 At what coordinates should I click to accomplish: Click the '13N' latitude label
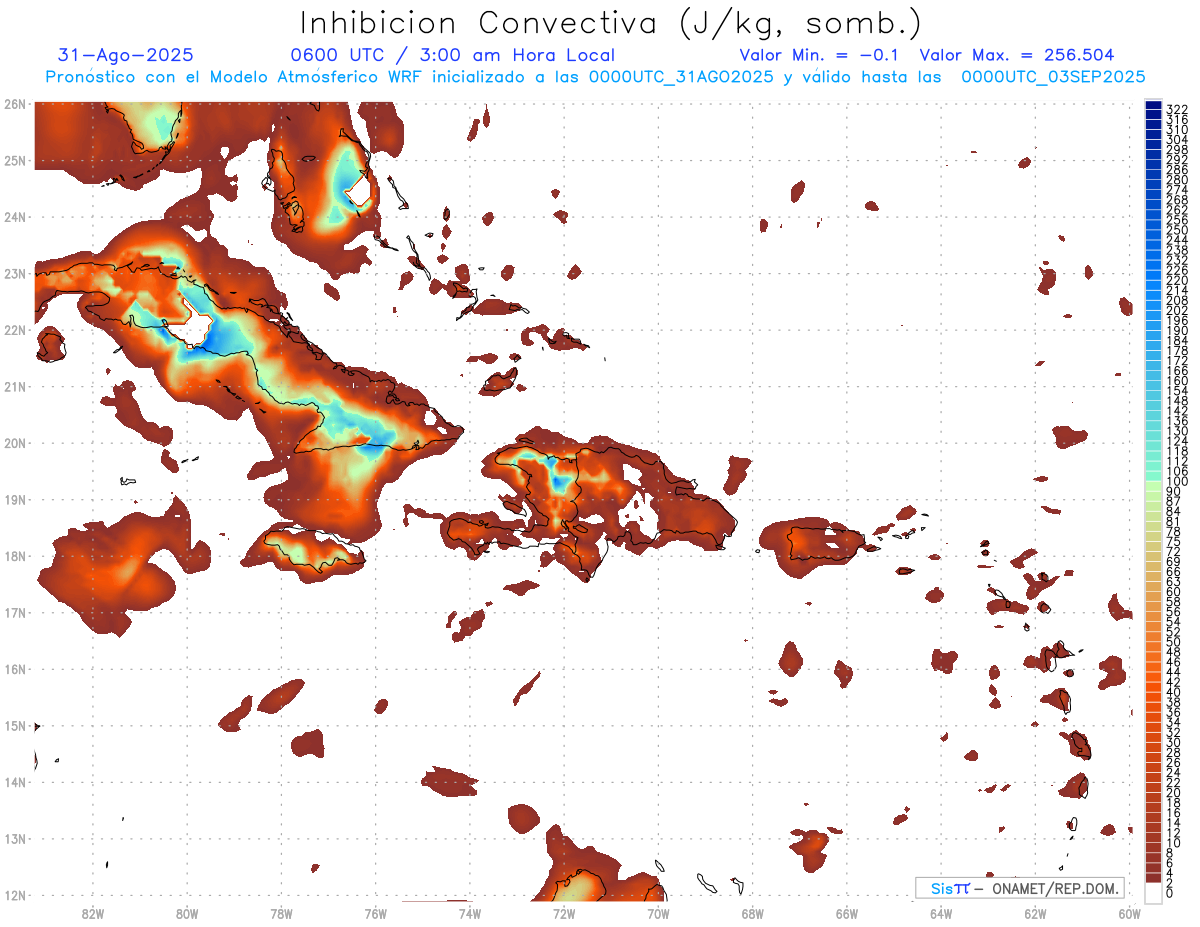point(14,838)
